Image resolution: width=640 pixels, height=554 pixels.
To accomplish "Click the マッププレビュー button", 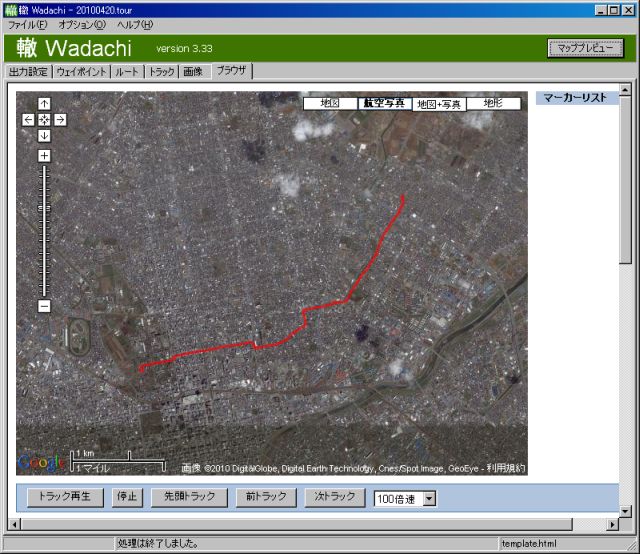I will (x=585, y=48).
